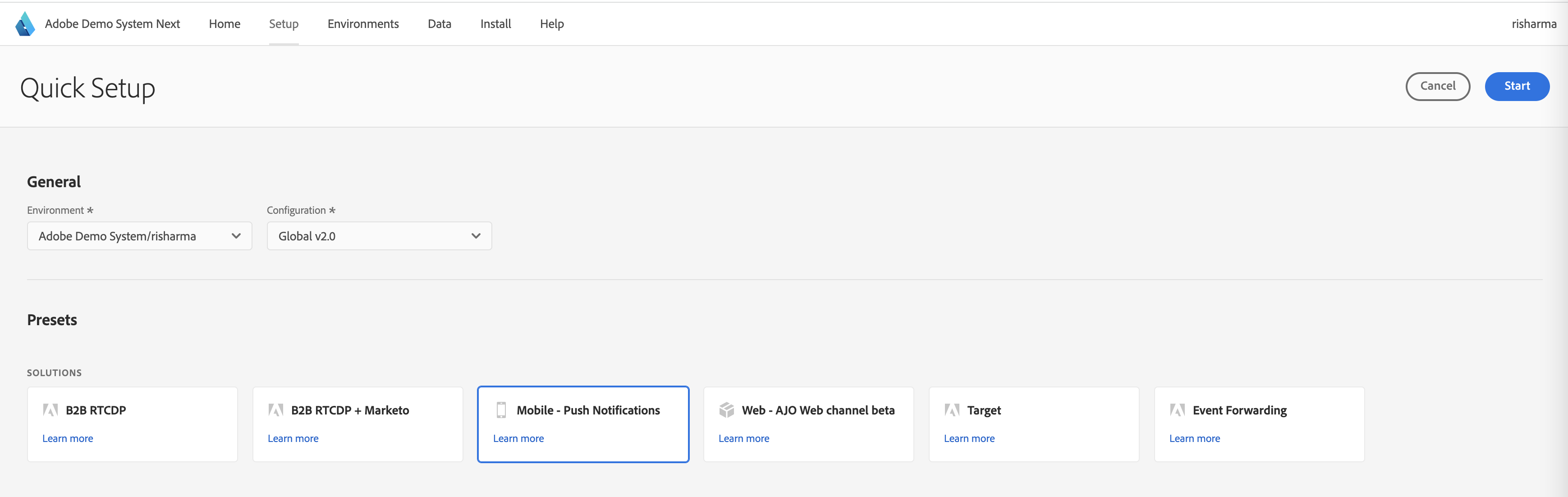This screenshot has width=1568, height=497.
Task: Select the B2B RTCDP preset card
Action: [x=132, y=424]
